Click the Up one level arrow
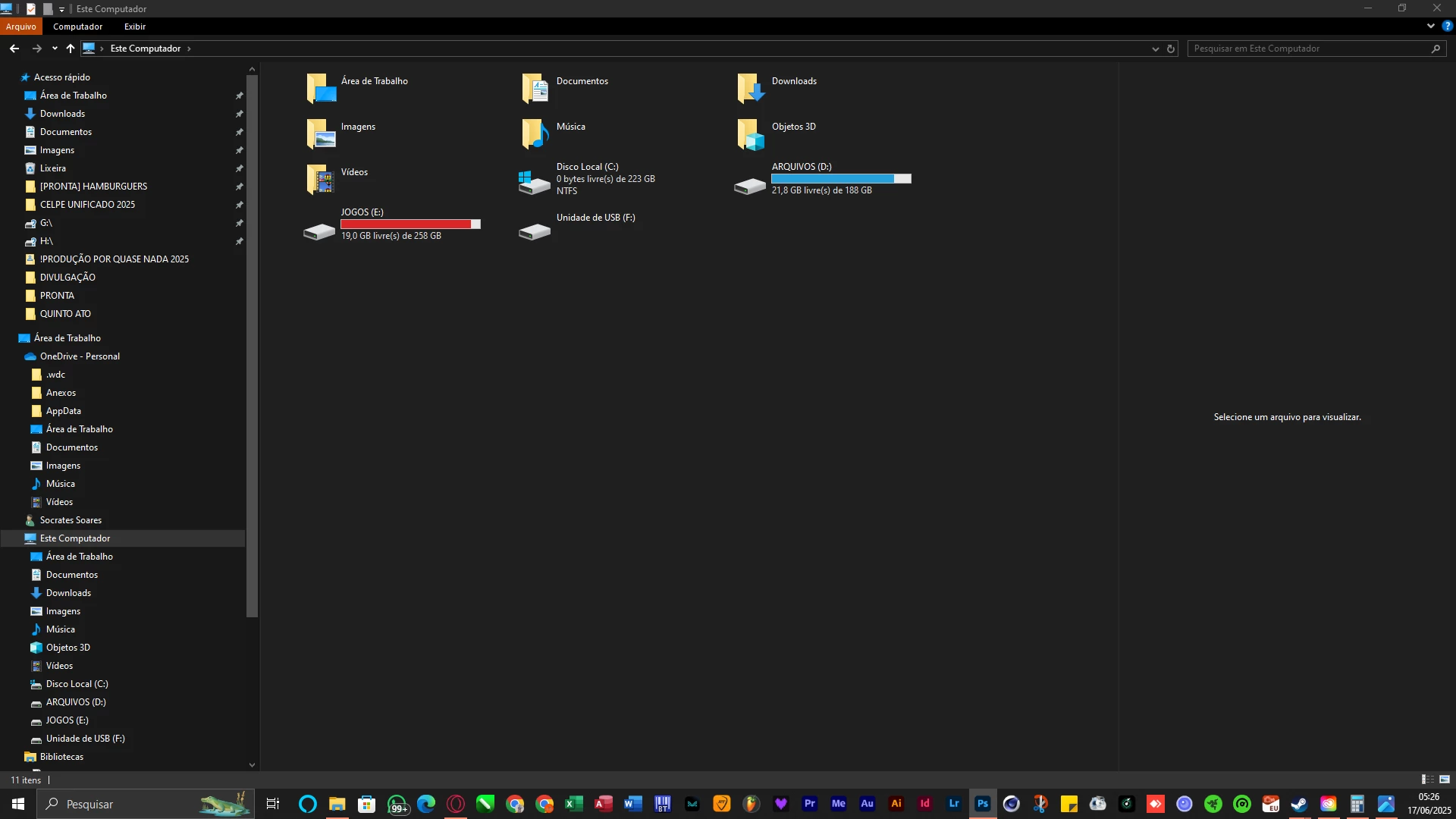 [x=71, y=49]
